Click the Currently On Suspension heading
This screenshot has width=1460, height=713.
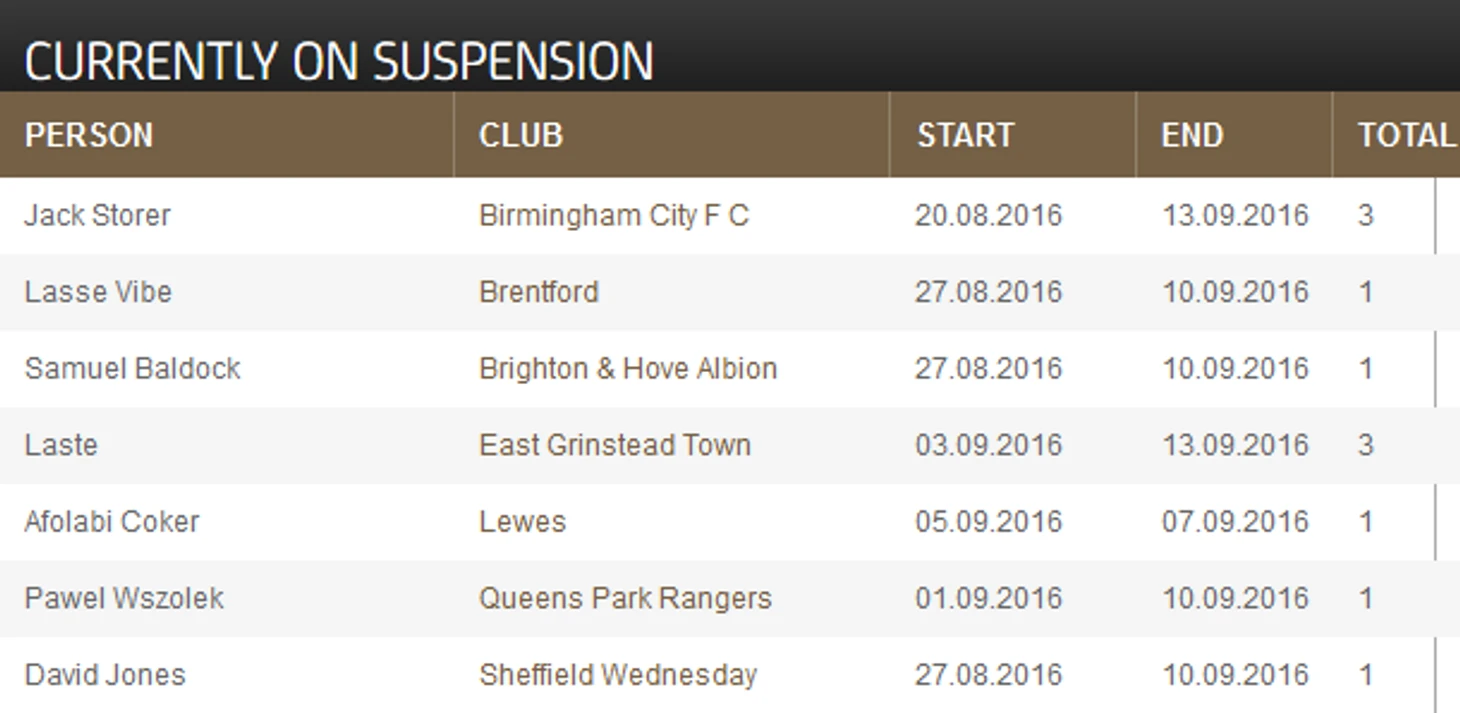338,61
